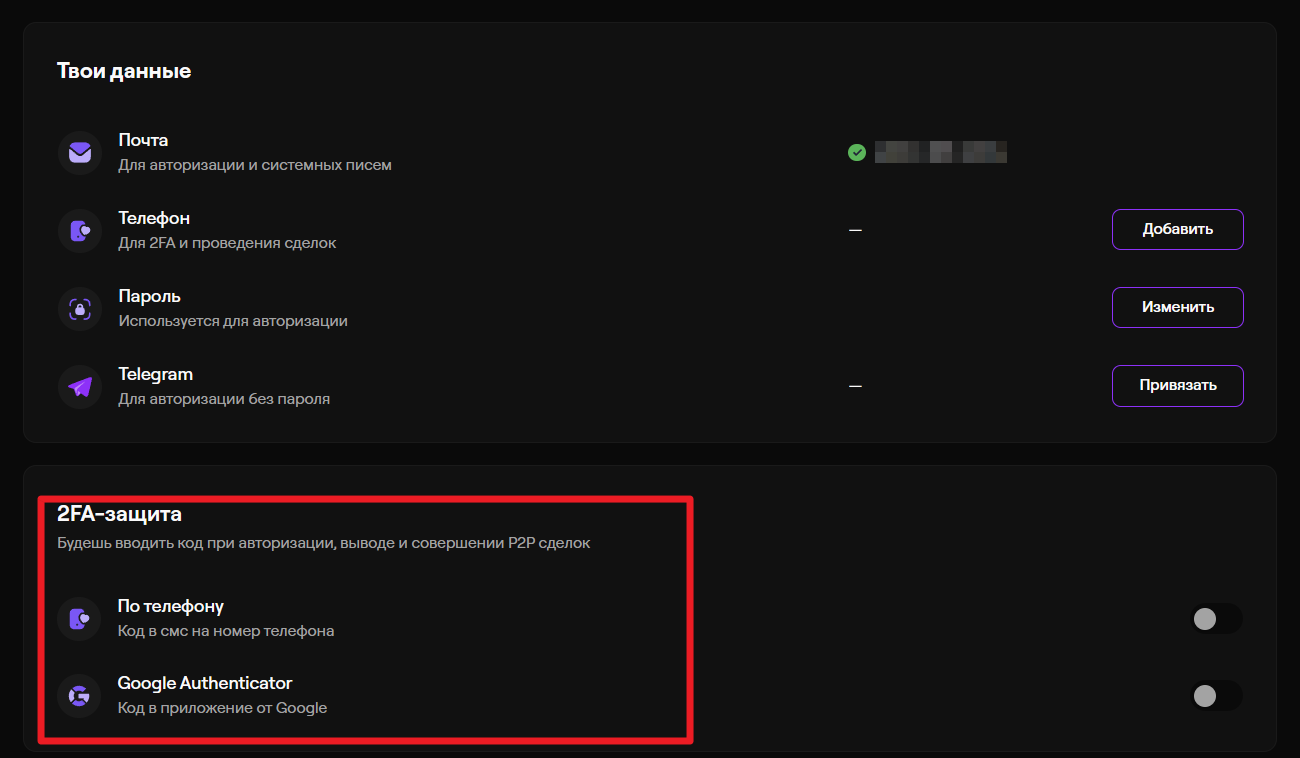Click the Почта label

tap(143, 140)
